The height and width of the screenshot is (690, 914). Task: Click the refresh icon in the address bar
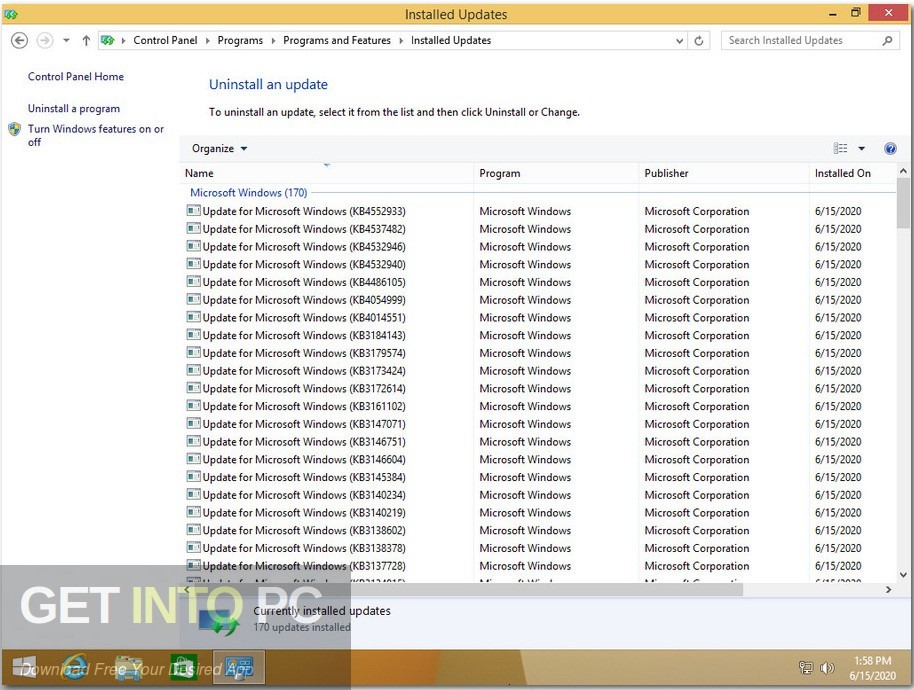coord(697,40)
